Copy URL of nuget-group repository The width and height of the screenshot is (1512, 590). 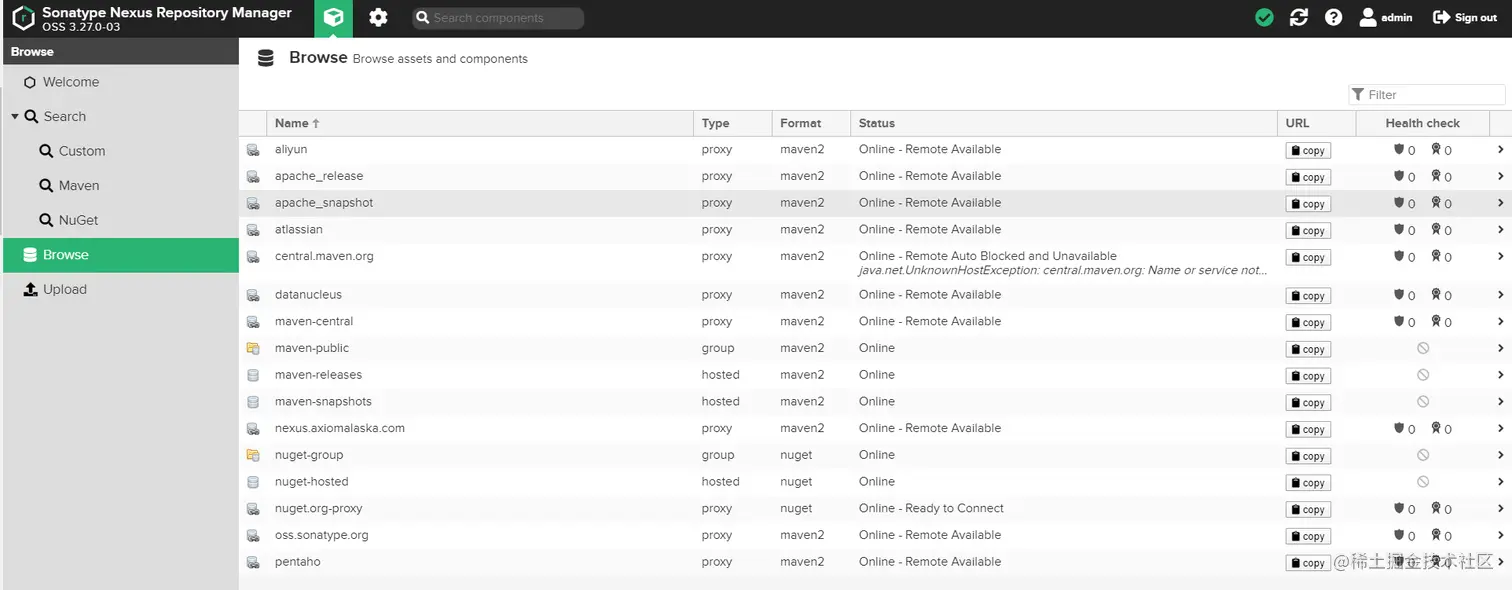[1308, 456]
